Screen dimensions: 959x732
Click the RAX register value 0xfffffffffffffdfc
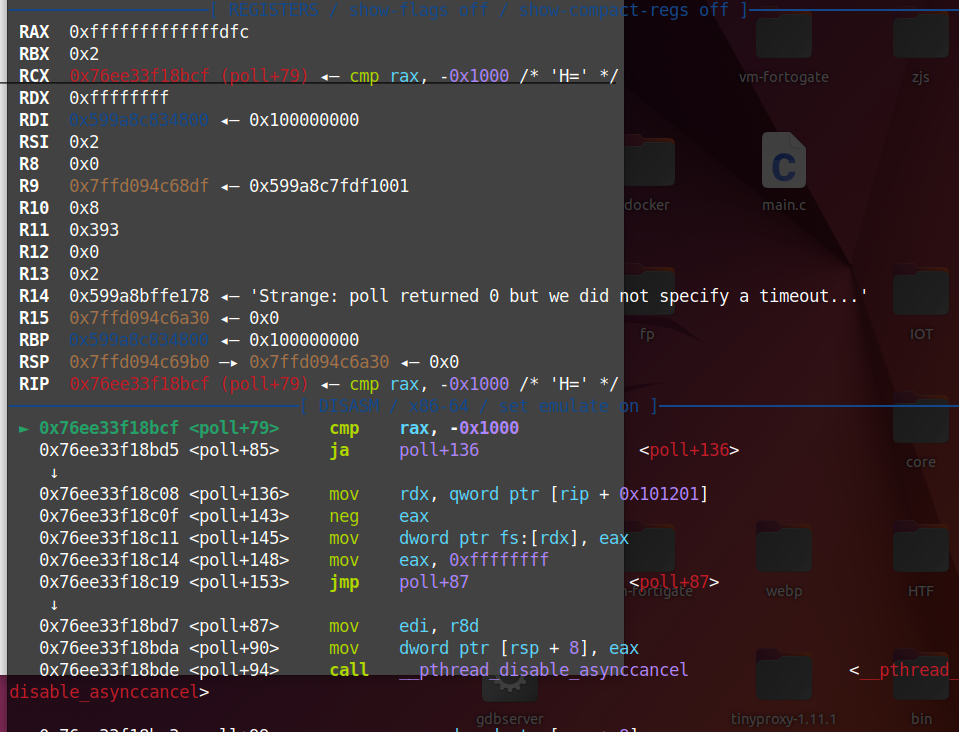(158, 32)
